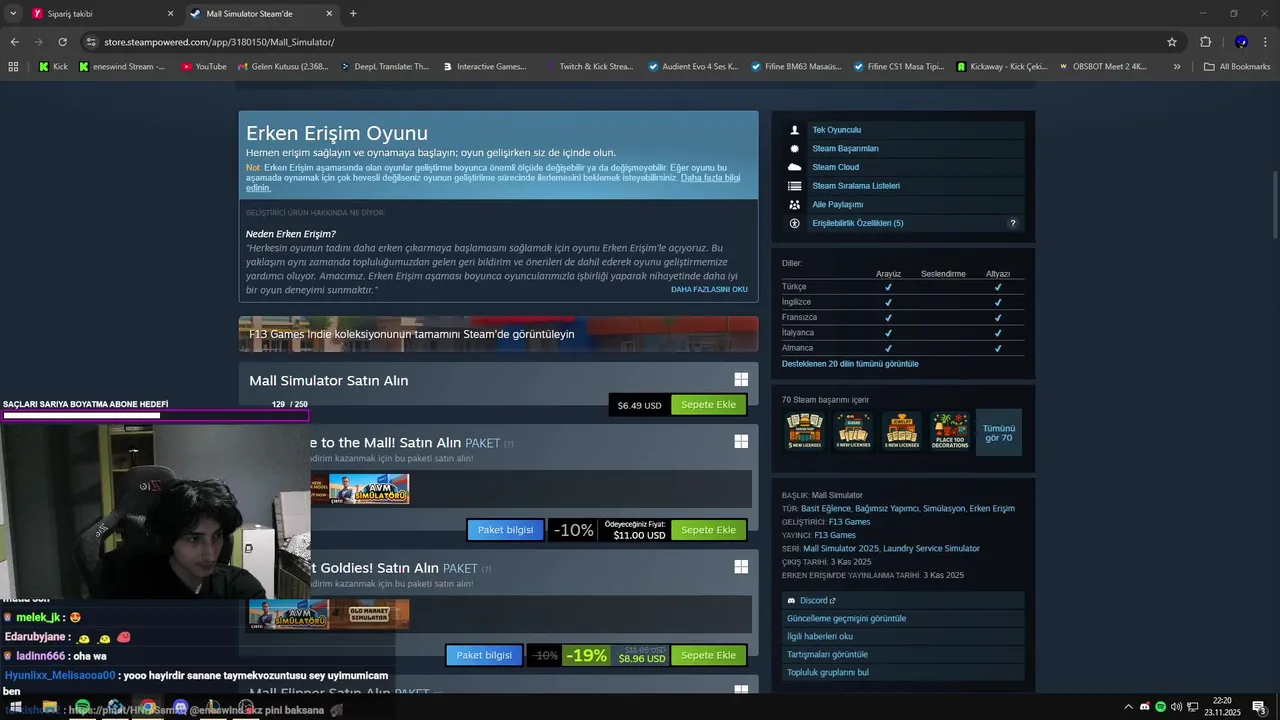Click the Simülasyon genre link
Image resolution: width=1280 pixels, height=720 pixels.
point(943,508)
